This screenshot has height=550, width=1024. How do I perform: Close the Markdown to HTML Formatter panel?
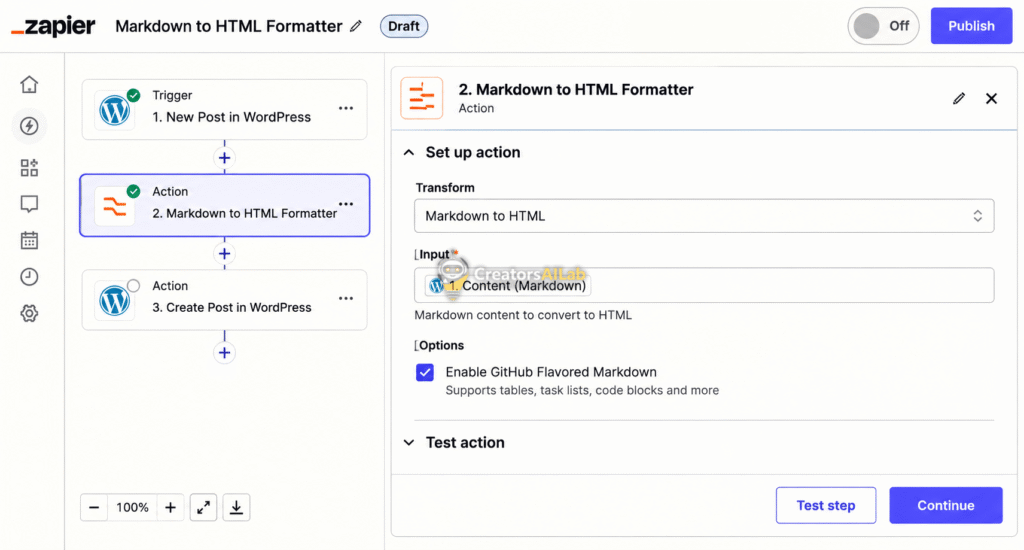click(x=991, y=99)
